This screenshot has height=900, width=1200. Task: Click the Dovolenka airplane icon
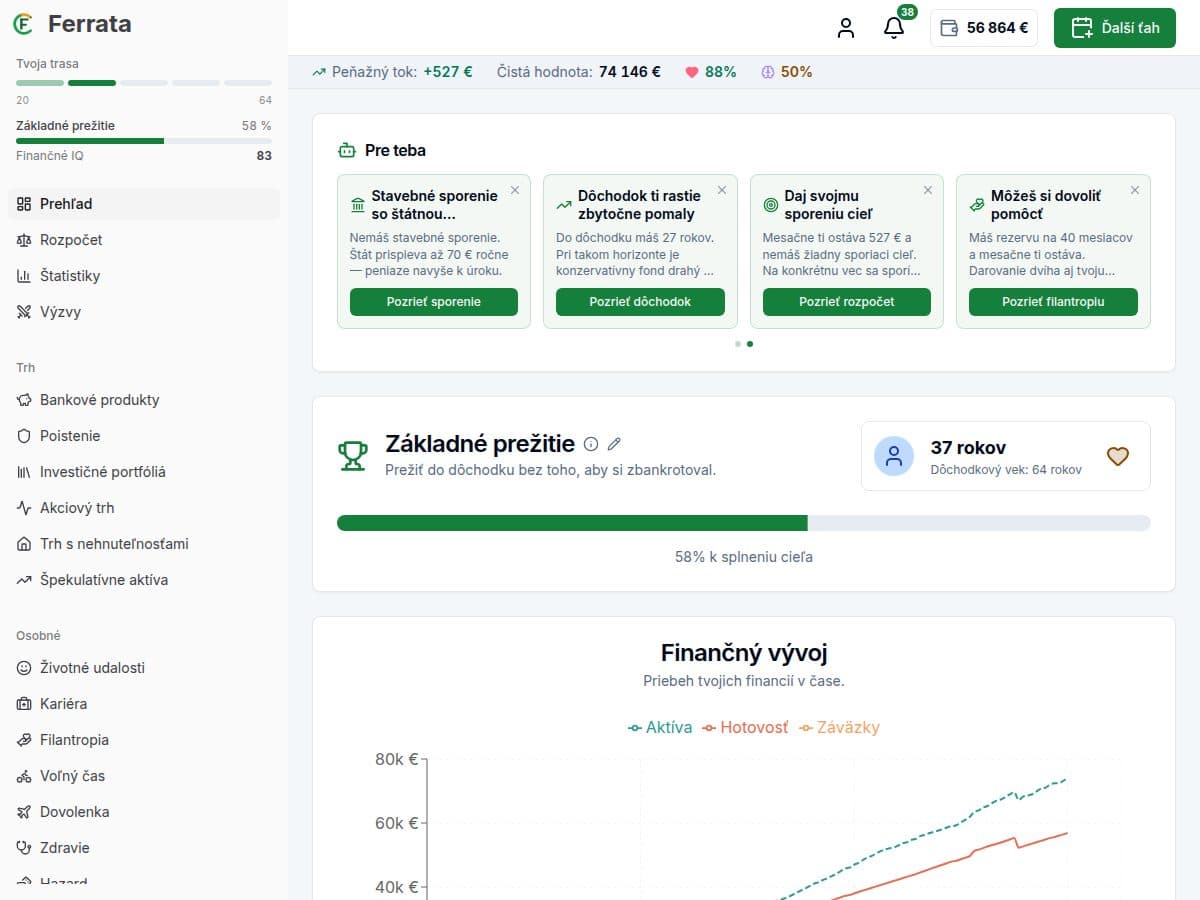(24, 812)
